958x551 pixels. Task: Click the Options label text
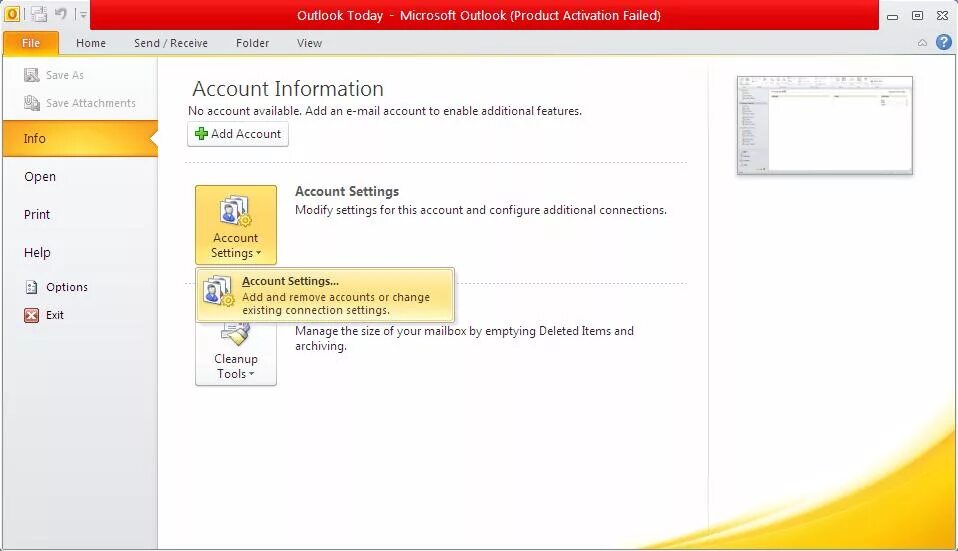tap(67, 287)
